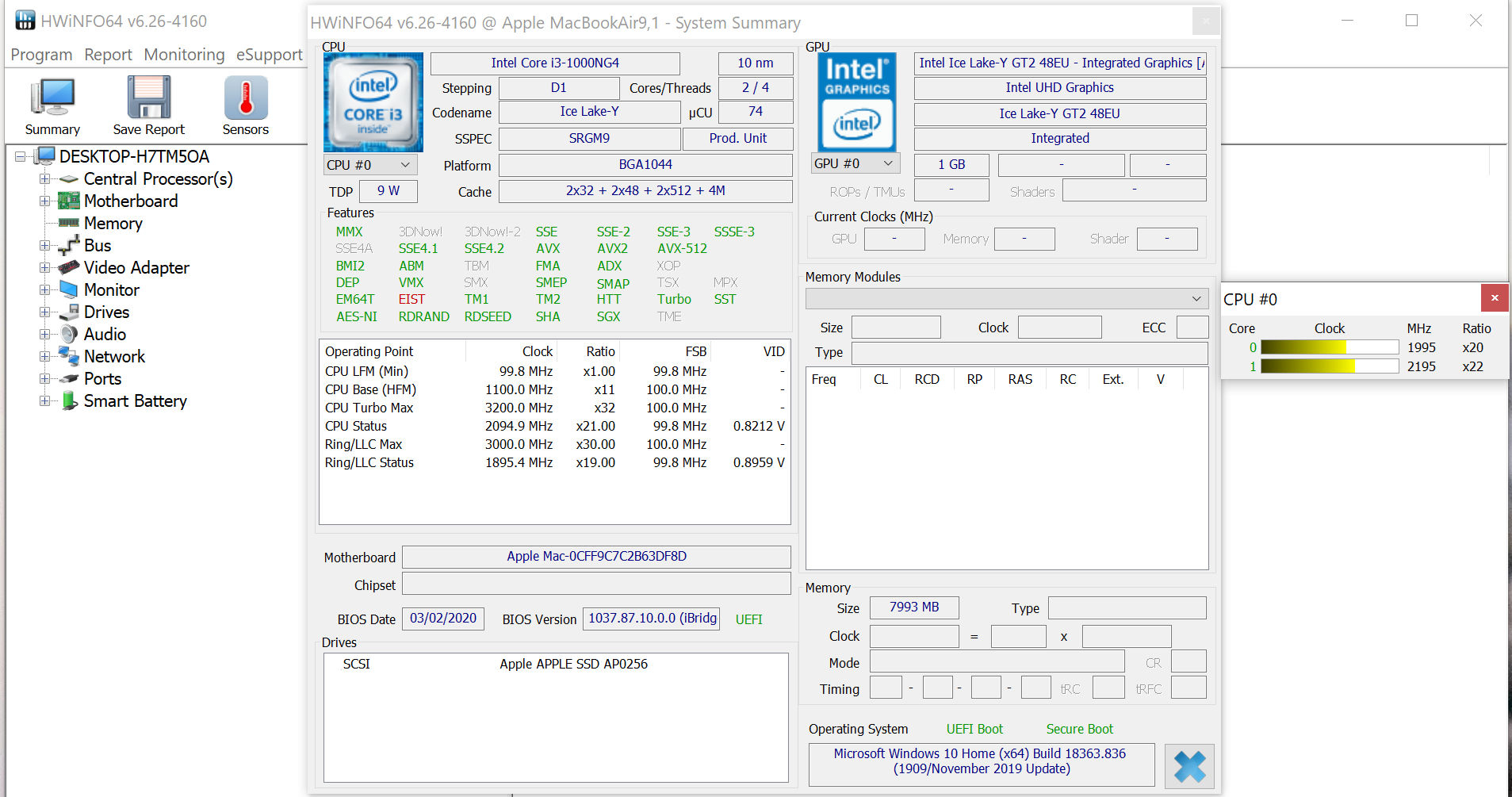The height and width of the screenshot is (797, 1512).
Task: Click the Secure Boot label
Action: (x=1079, y=729)
